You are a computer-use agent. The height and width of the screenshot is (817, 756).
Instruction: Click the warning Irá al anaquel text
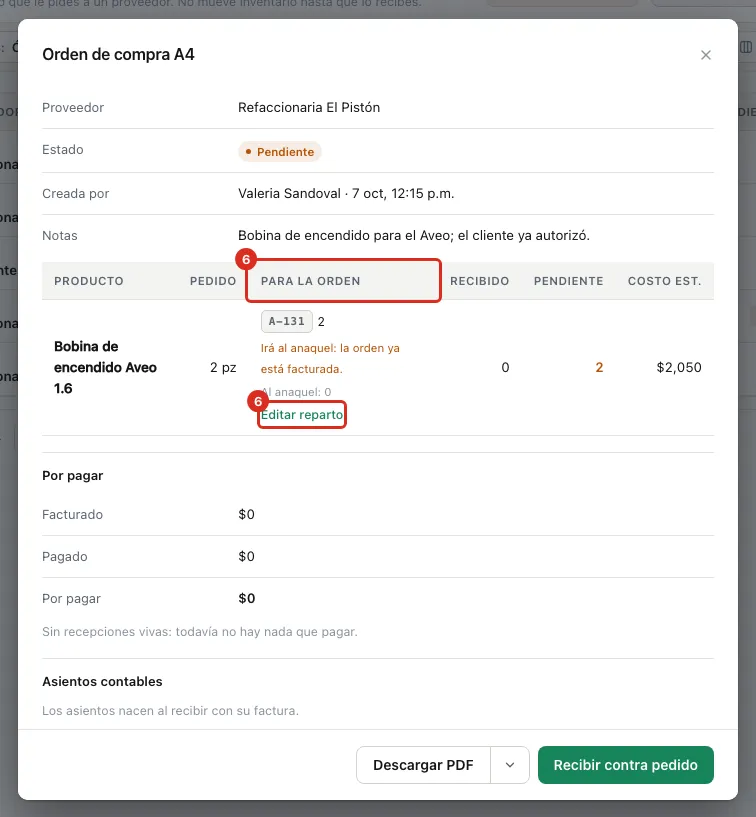pyautogui.click(x=330, y=358)
